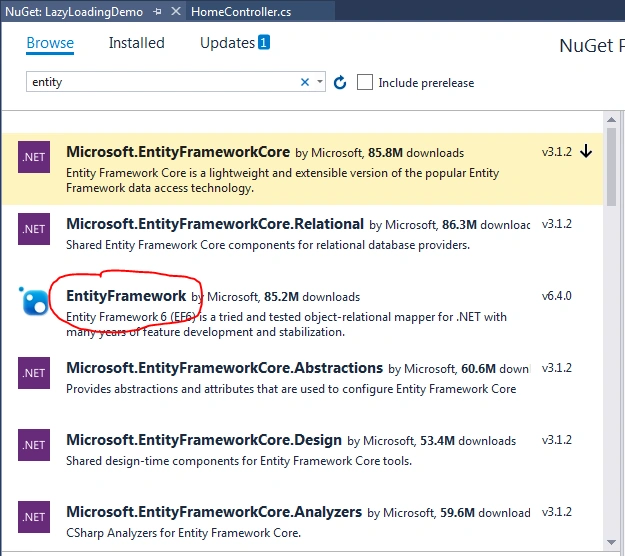Screen dimensions: 625x556
Task: Click the EntityFrameworkCore.Analyzers .NET icon
Action: [34, 517]
